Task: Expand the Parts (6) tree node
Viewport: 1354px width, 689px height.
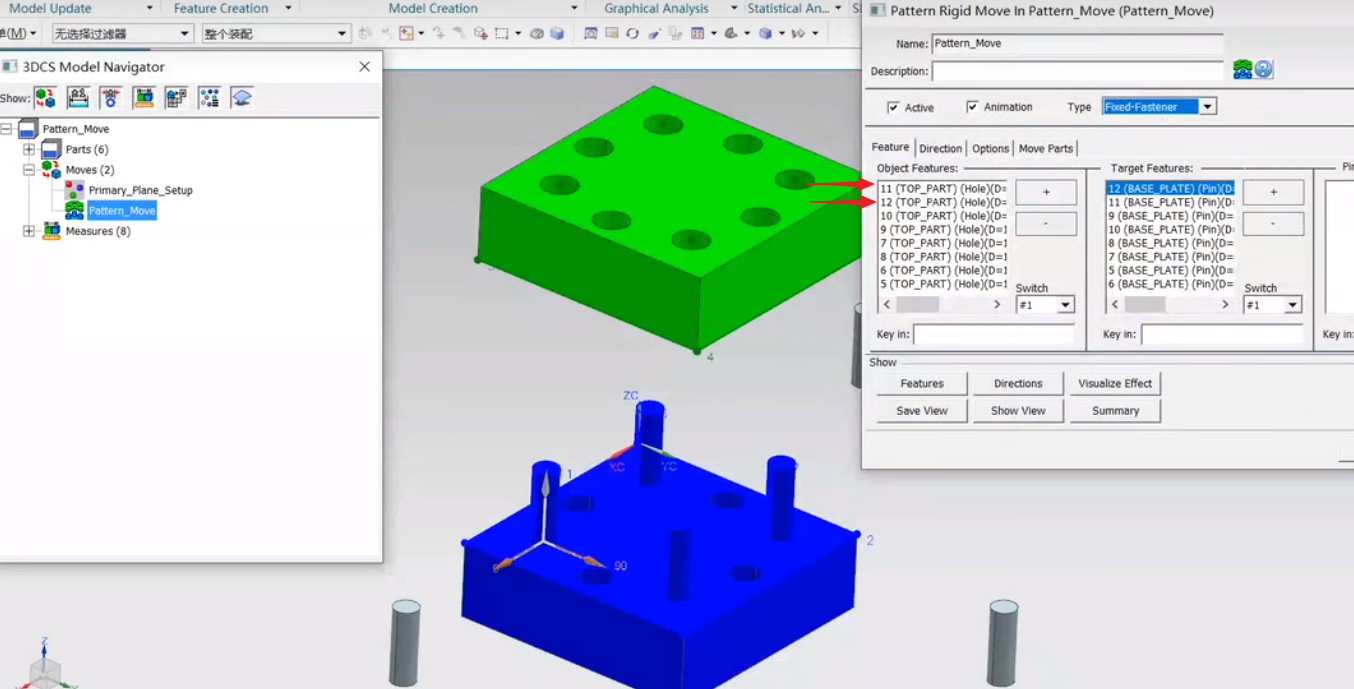Action: click(29, 149)
